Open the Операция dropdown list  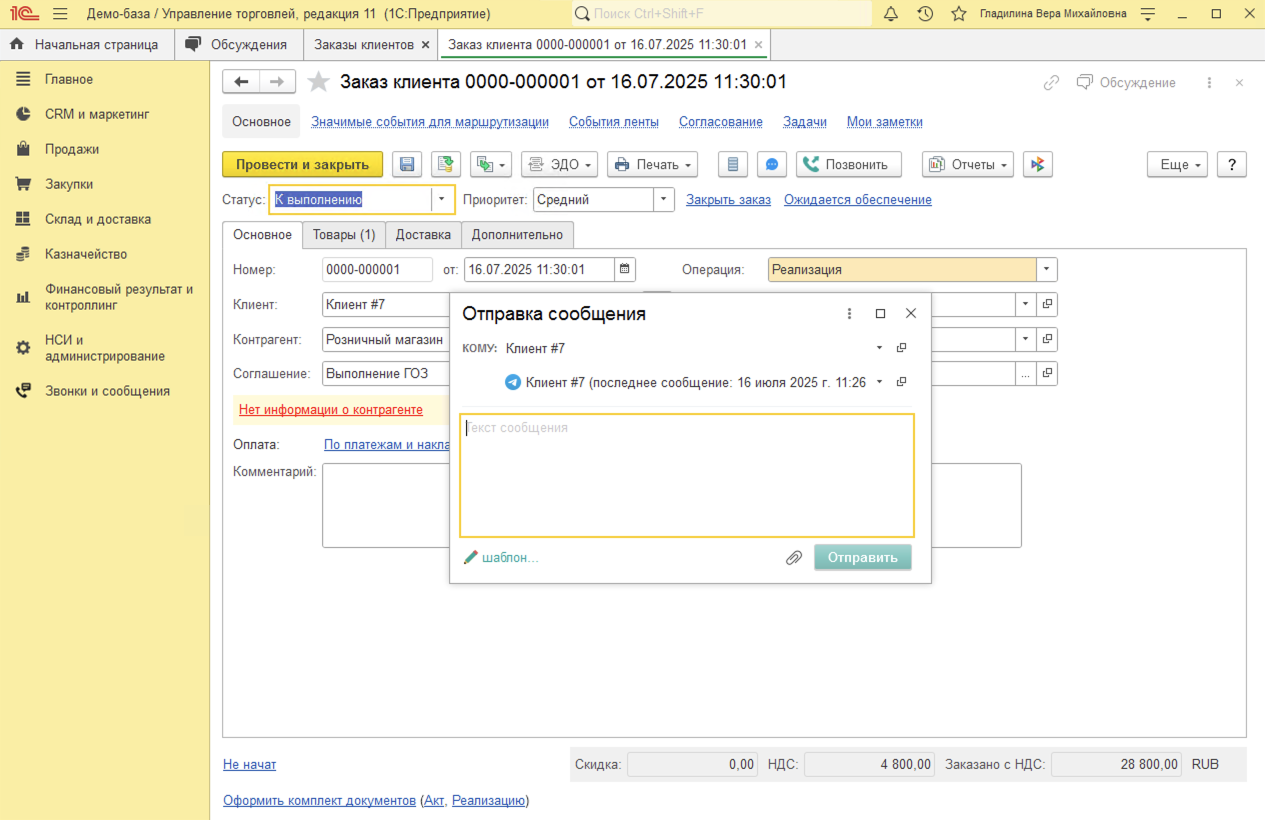(1047, 270)
